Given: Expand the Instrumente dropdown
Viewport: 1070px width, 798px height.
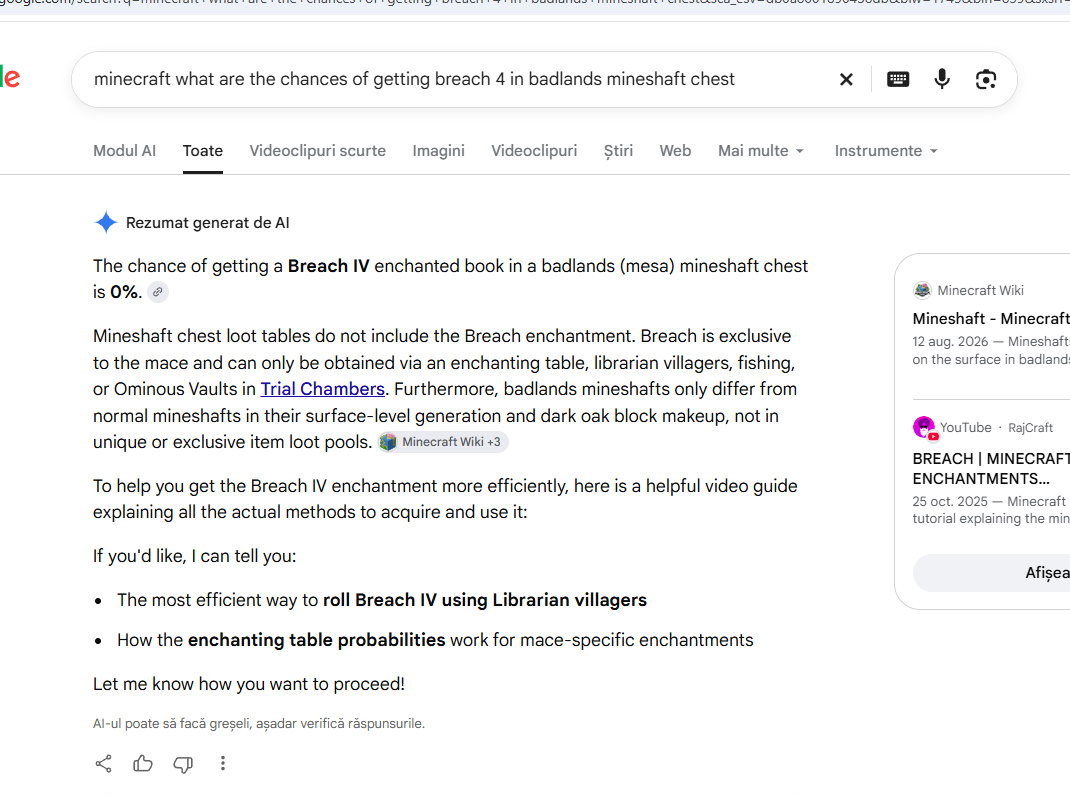Looking at the screenshot, I should point(886,151).
